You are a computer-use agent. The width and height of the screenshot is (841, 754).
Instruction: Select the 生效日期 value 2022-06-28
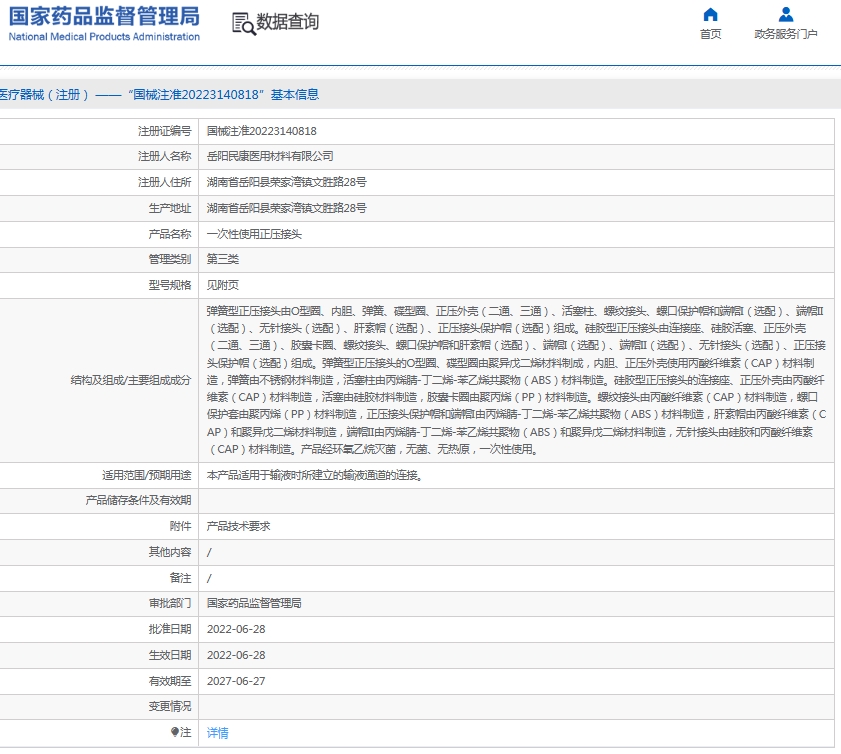(236, 655)
